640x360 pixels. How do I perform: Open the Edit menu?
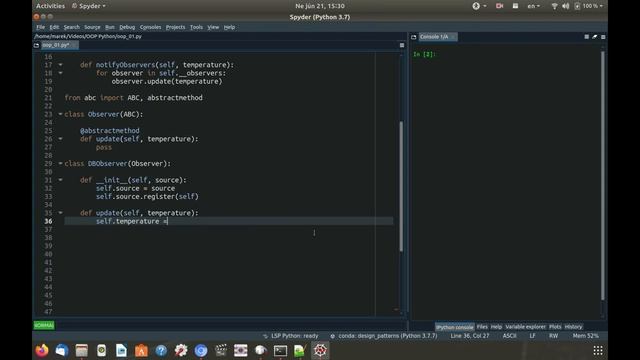(x=54, y=27)
